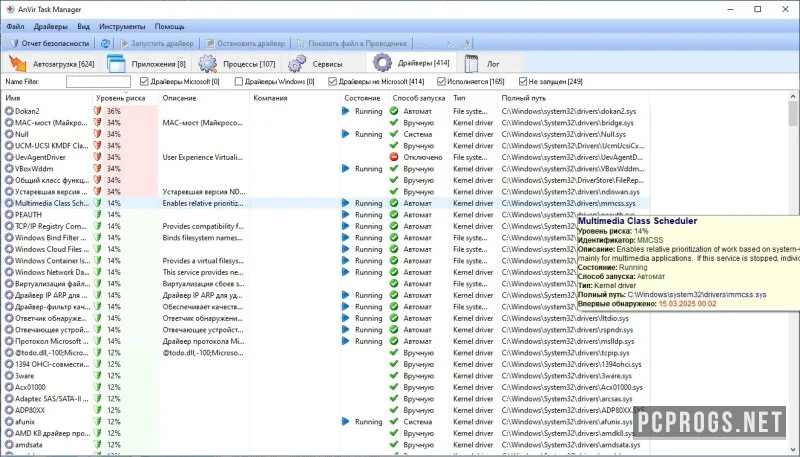Click the vertical scrollbar thumb

click(793, 113)
